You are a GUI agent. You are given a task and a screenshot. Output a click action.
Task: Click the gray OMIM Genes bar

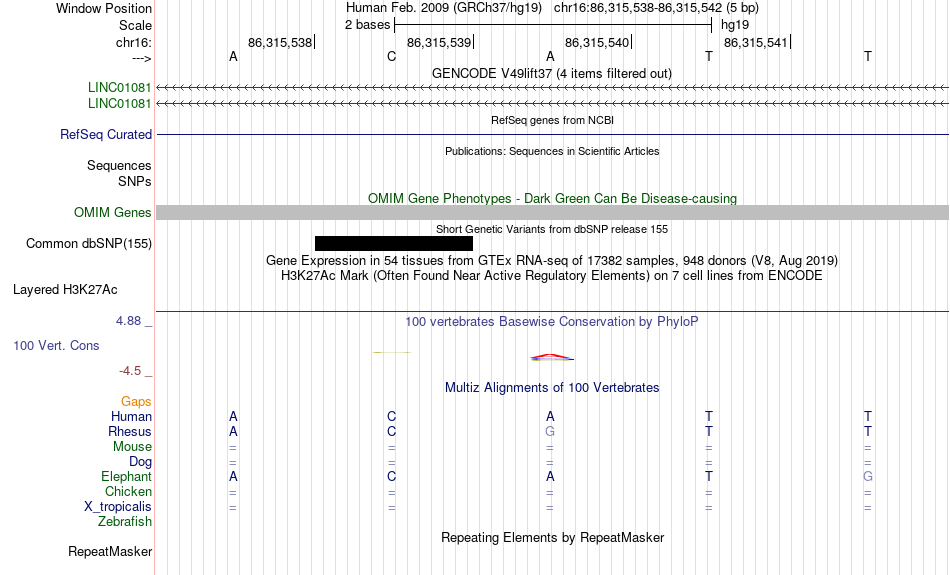click(553, 213)
